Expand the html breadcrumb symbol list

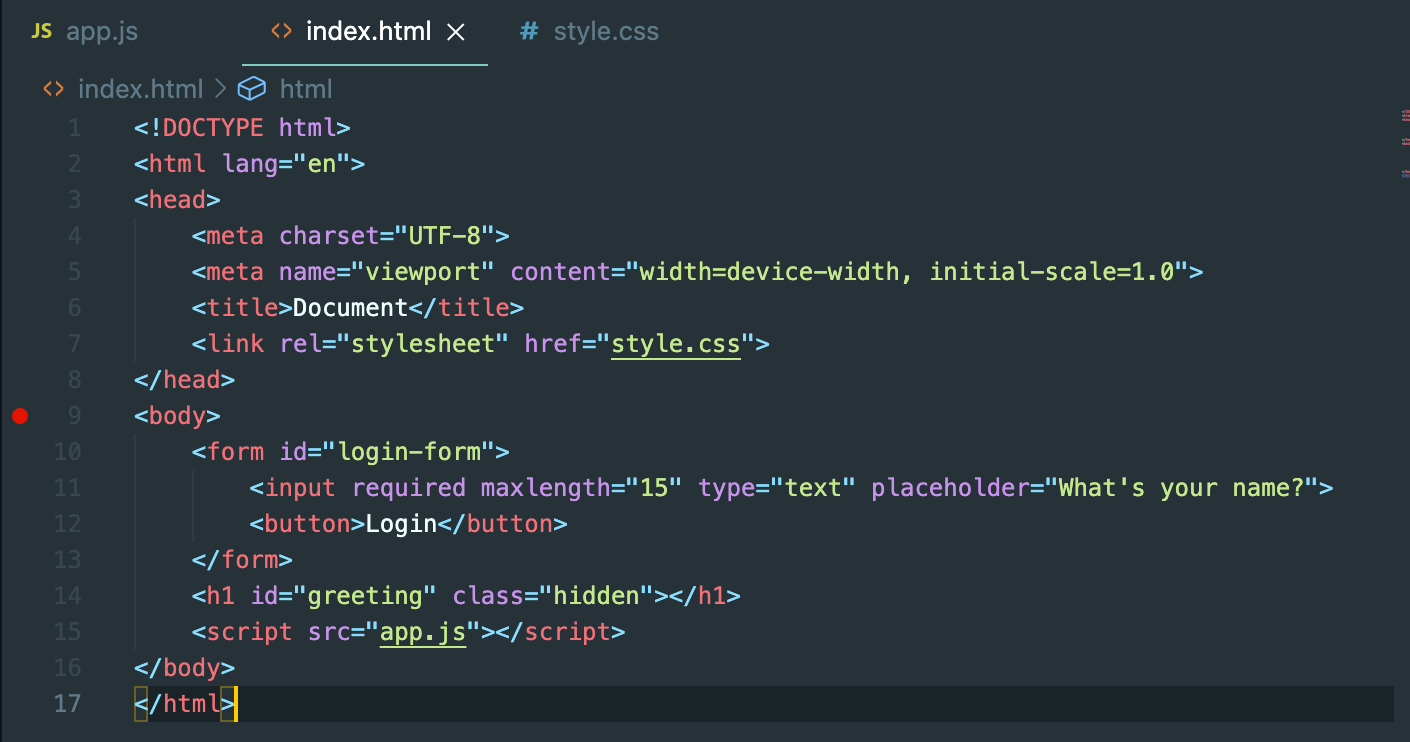[x=305, y=89]
